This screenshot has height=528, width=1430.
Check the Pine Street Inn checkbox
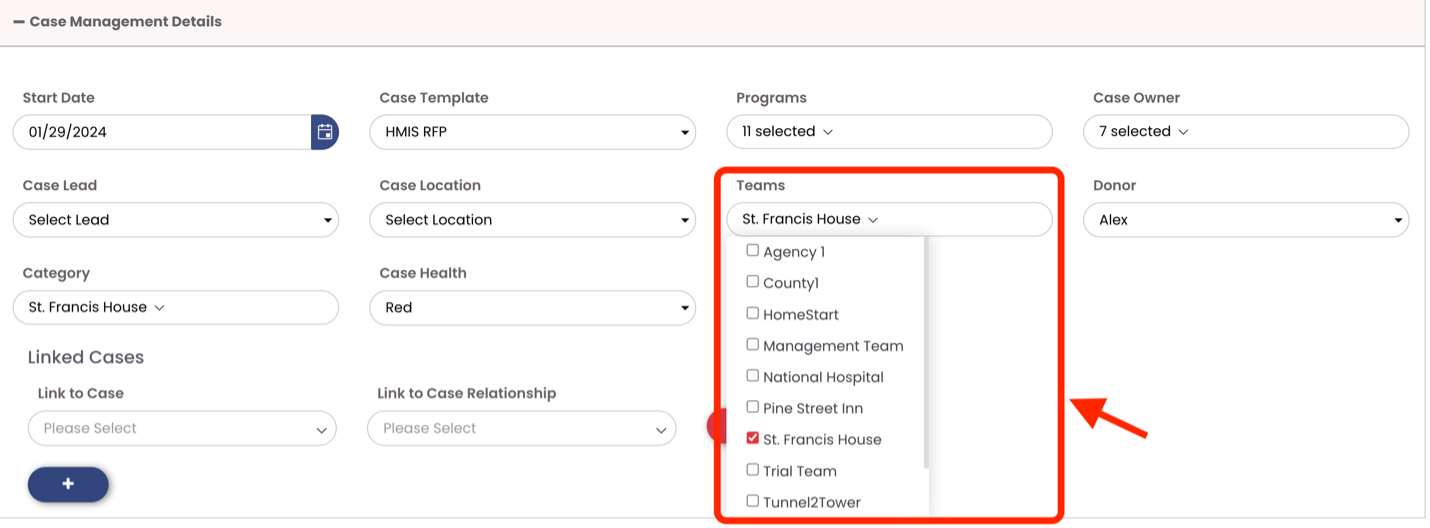click(x=753, y=407)
